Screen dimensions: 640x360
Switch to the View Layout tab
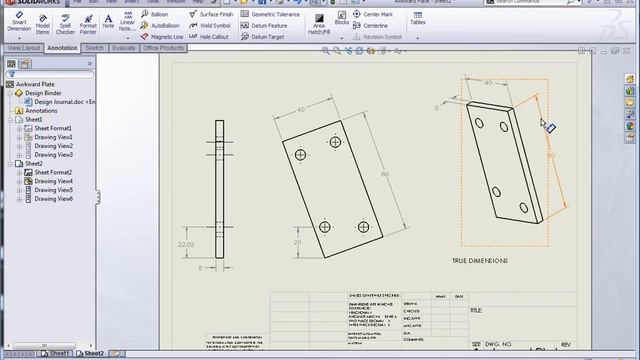24,48
